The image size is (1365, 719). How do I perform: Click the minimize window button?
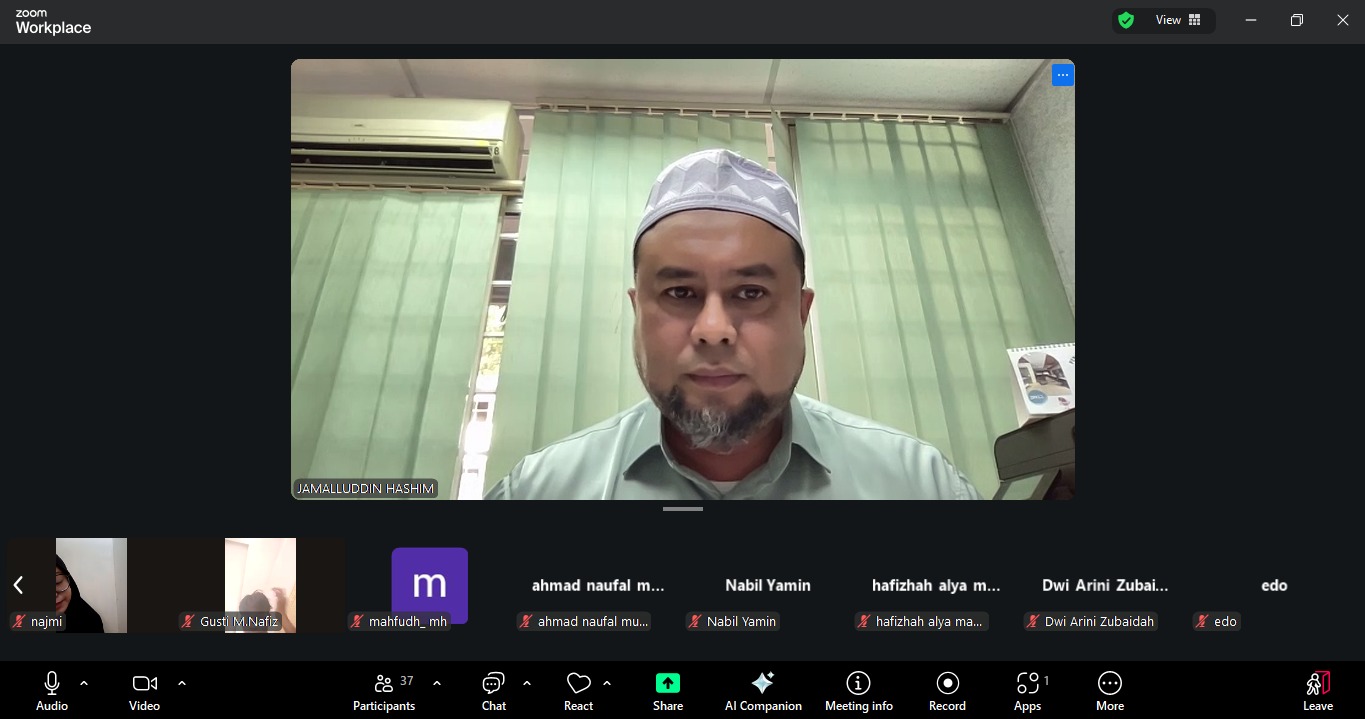pyautogui.click(x=1251, y=20)
